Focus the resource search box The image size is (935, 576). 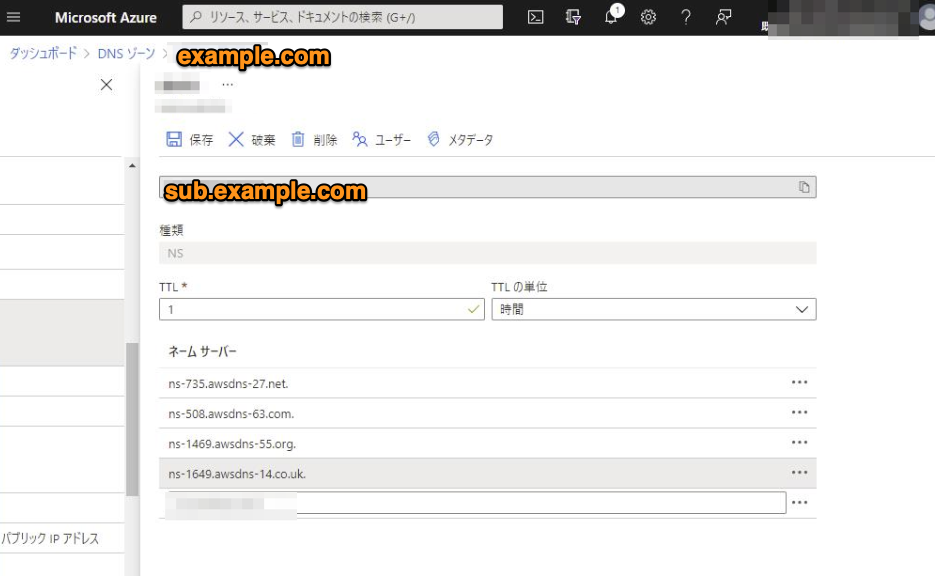pos(342,17)
